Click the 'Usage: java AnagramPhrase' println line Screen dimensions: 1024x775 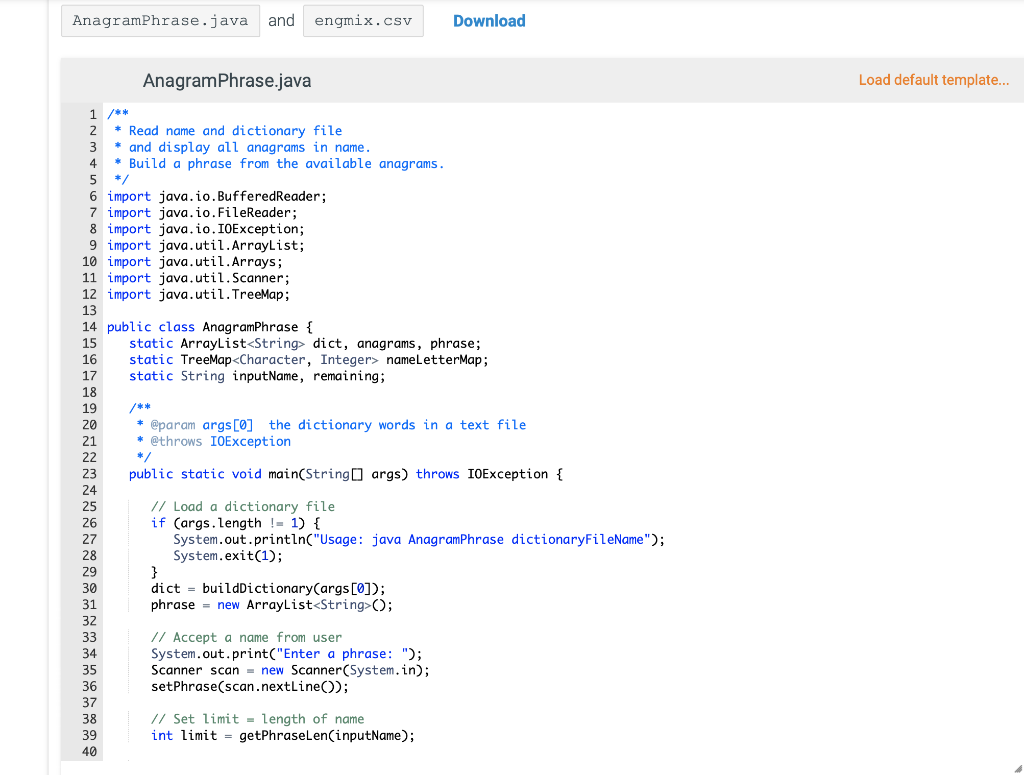point(419,539)
